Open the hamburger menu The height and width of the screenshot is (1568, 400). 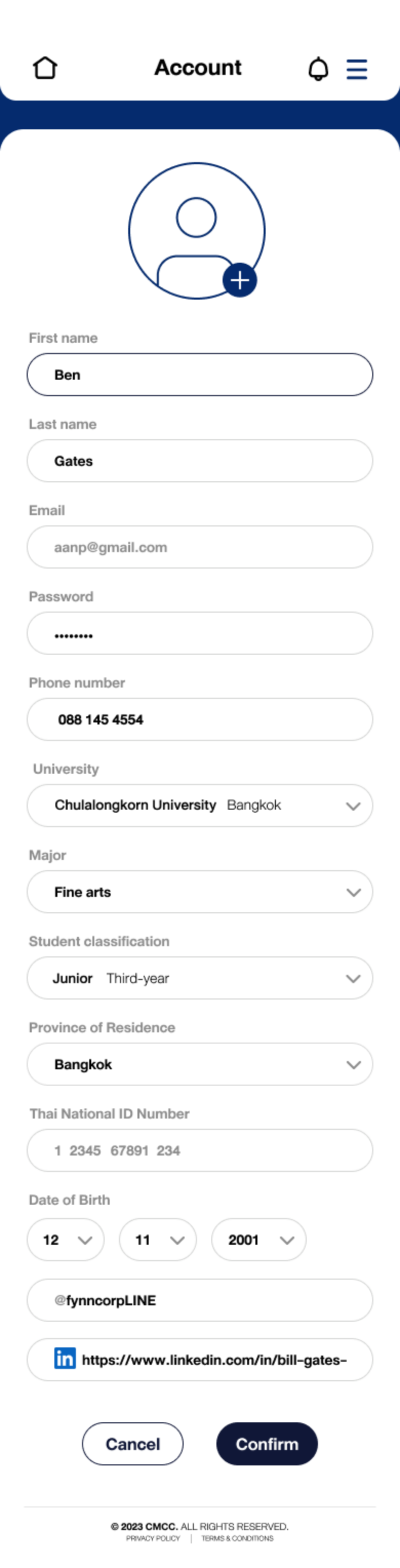[357, 69]
